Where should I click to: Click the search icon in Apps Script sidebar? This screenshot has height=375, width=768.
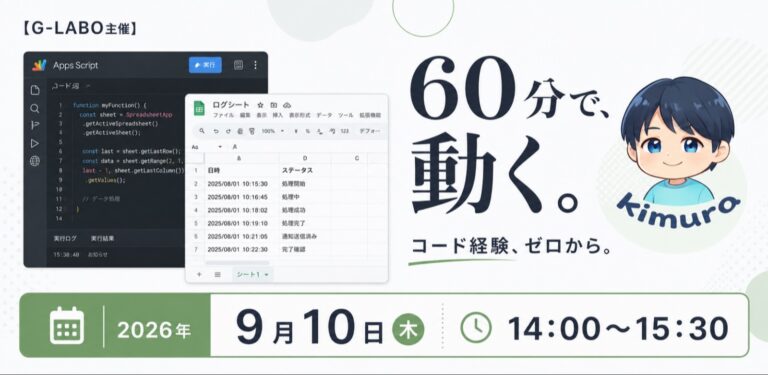[35, 108]
